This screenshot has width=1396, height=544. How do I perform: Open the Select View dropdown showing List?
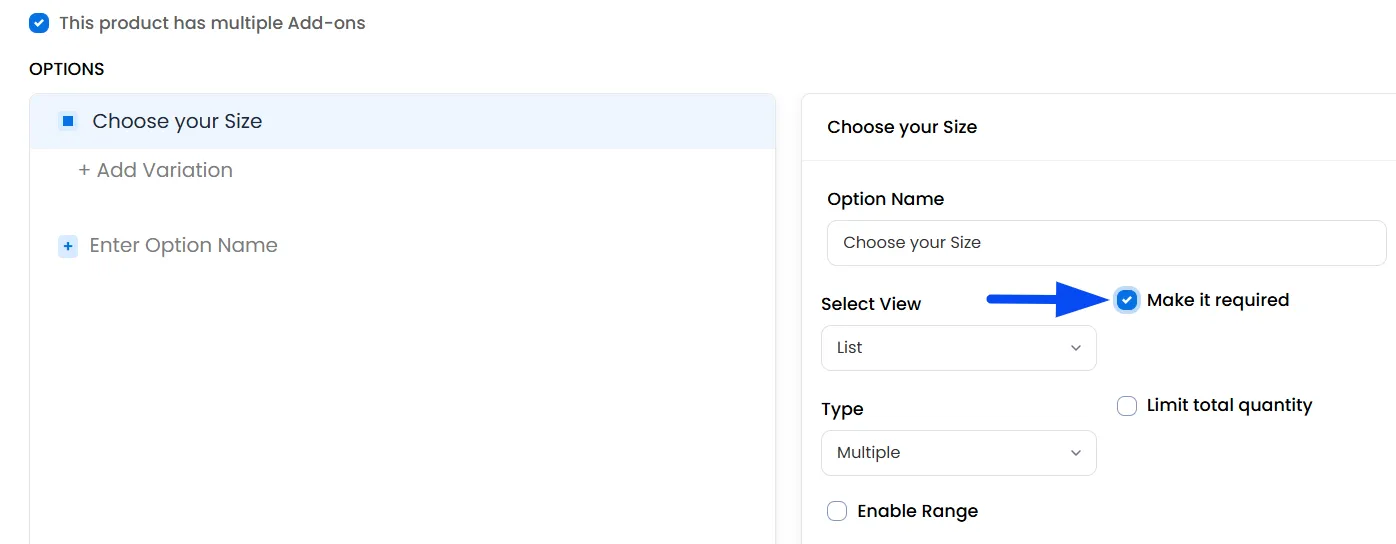pyautogui.click(x=959, y=348)
